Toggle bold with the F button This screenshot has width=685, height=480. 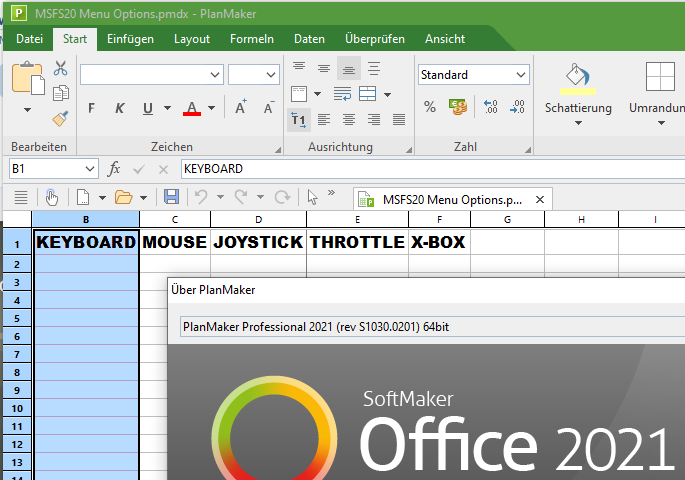[x=91, y=108]
